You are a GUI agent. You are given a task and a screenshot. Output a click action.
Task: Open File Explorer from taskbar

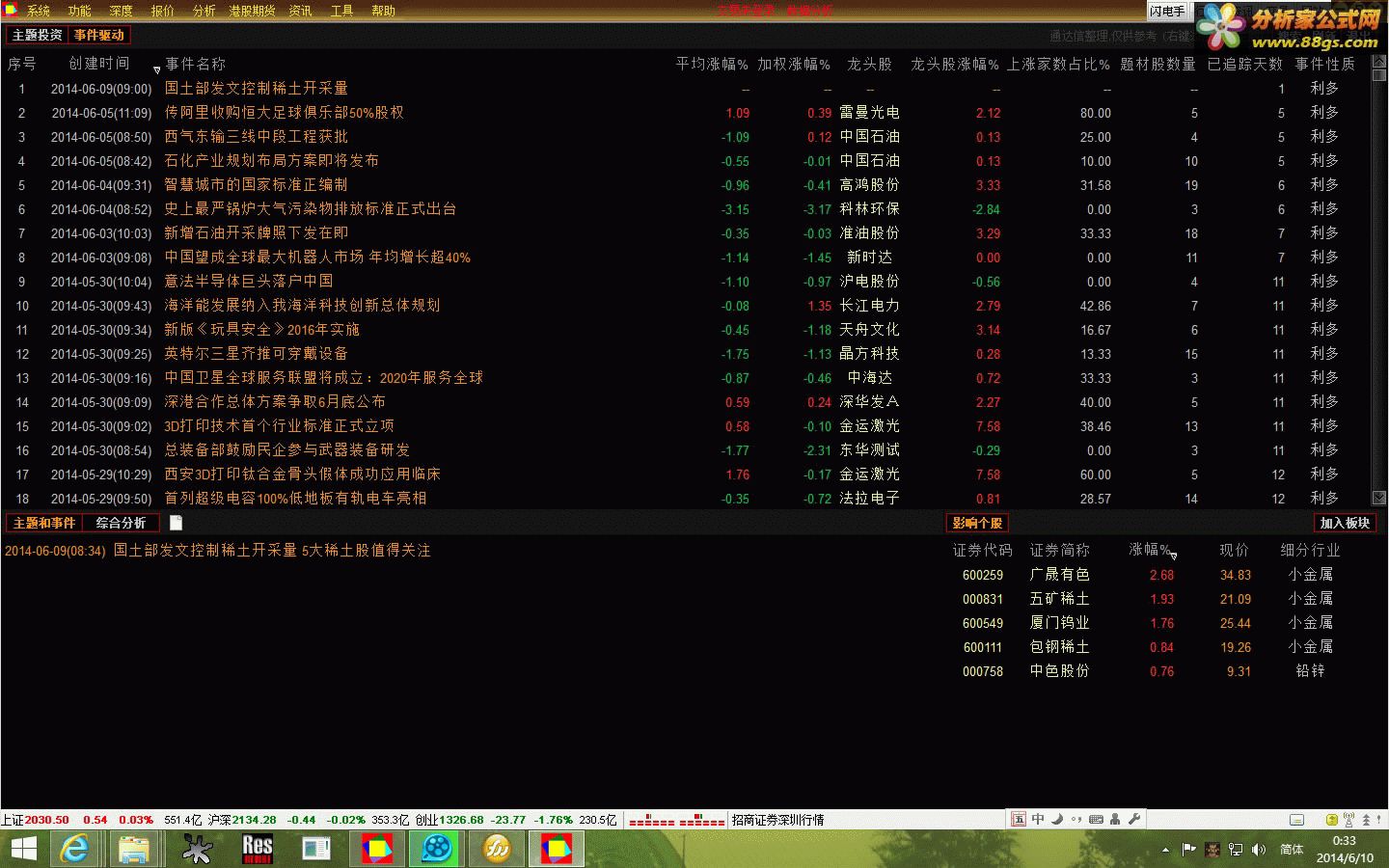[x=134, y=849]
